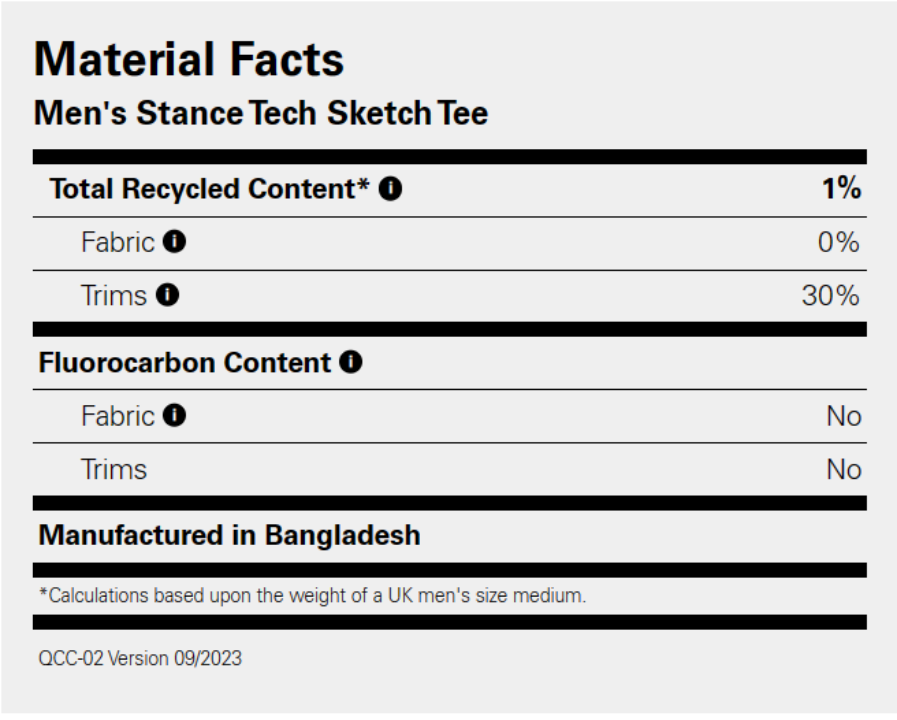The height and width of the screenshot is (720, 897).
Task: Select the Material Facts heading
Action: [x=189, y=59]
